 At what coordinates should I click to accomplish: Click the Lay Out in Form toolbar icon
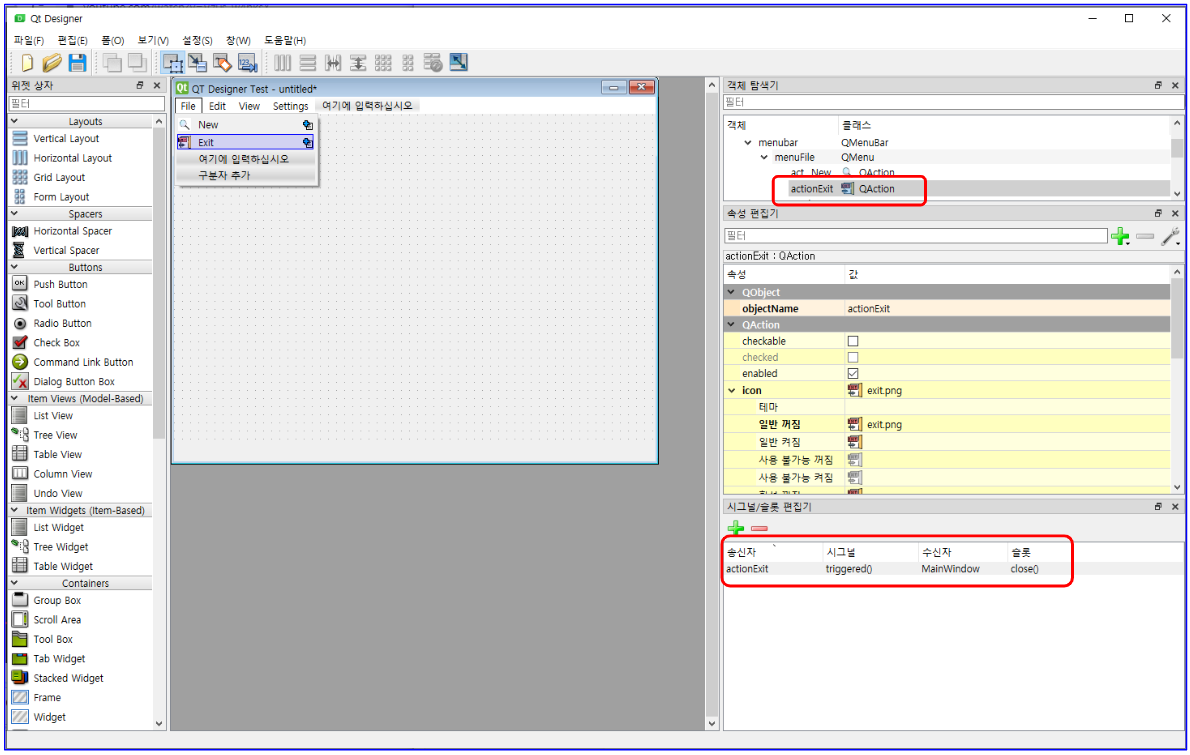[408, 63]
